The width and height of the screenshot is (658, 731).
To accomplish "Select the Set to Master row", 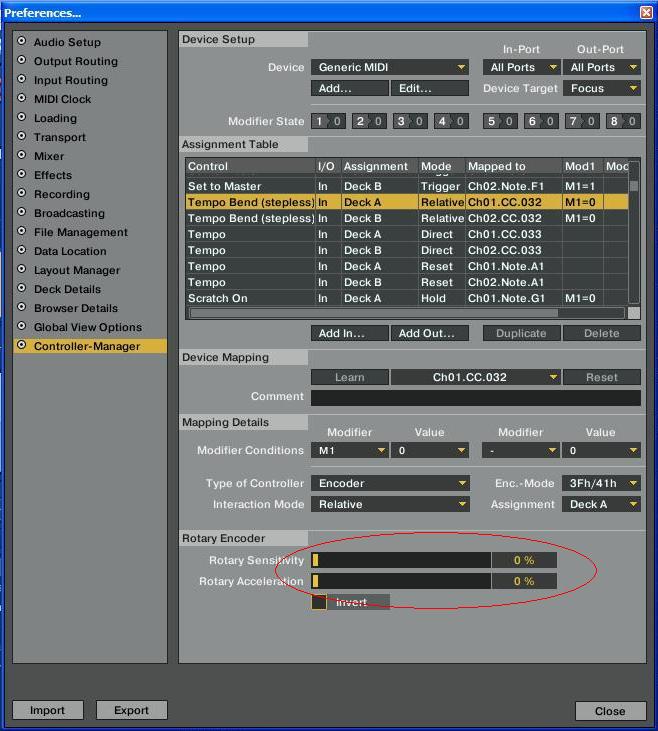I will 407,186.
